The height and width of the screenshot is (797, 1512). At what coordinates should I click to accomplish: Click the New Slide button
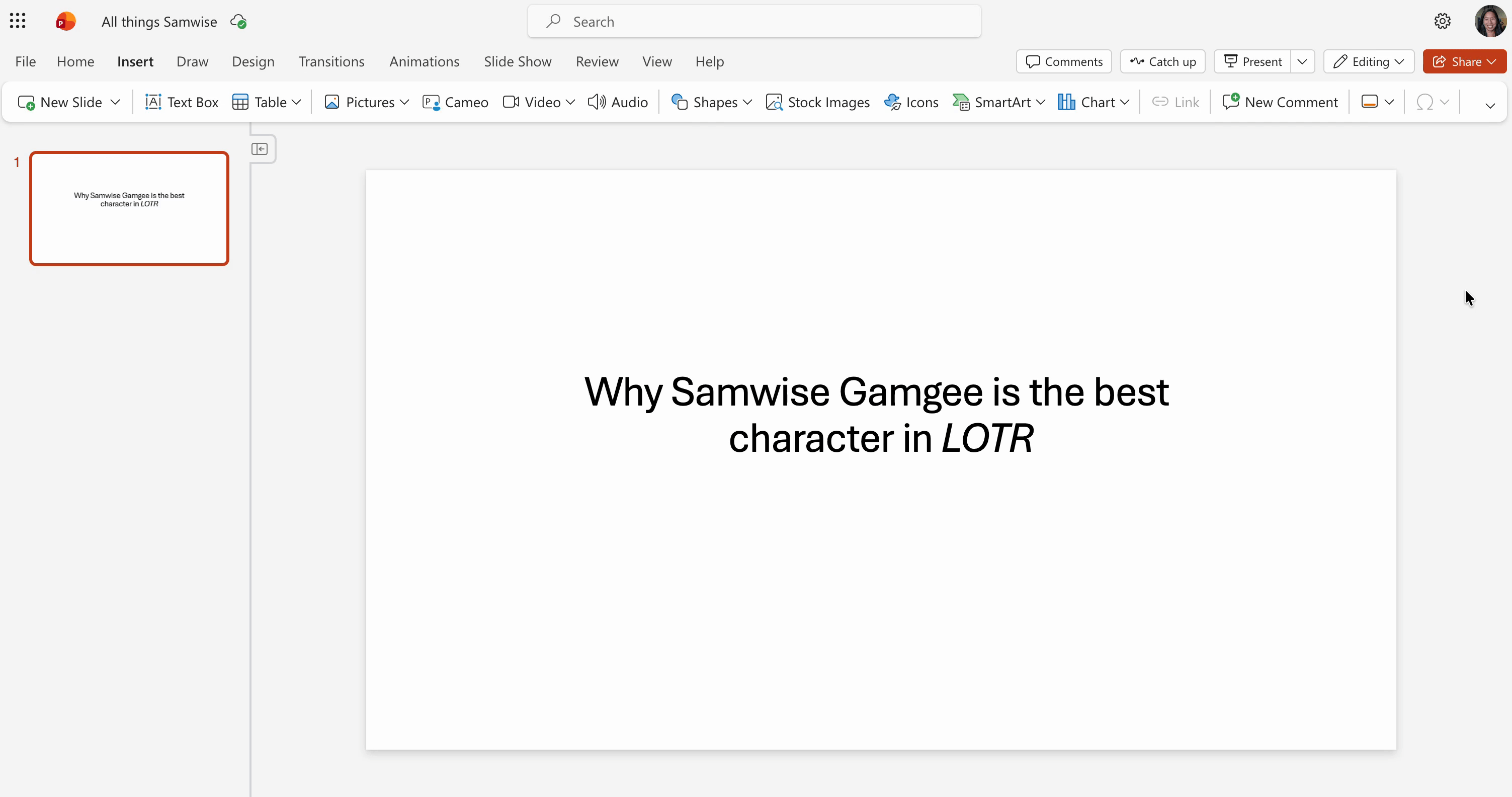click(60, 102)
